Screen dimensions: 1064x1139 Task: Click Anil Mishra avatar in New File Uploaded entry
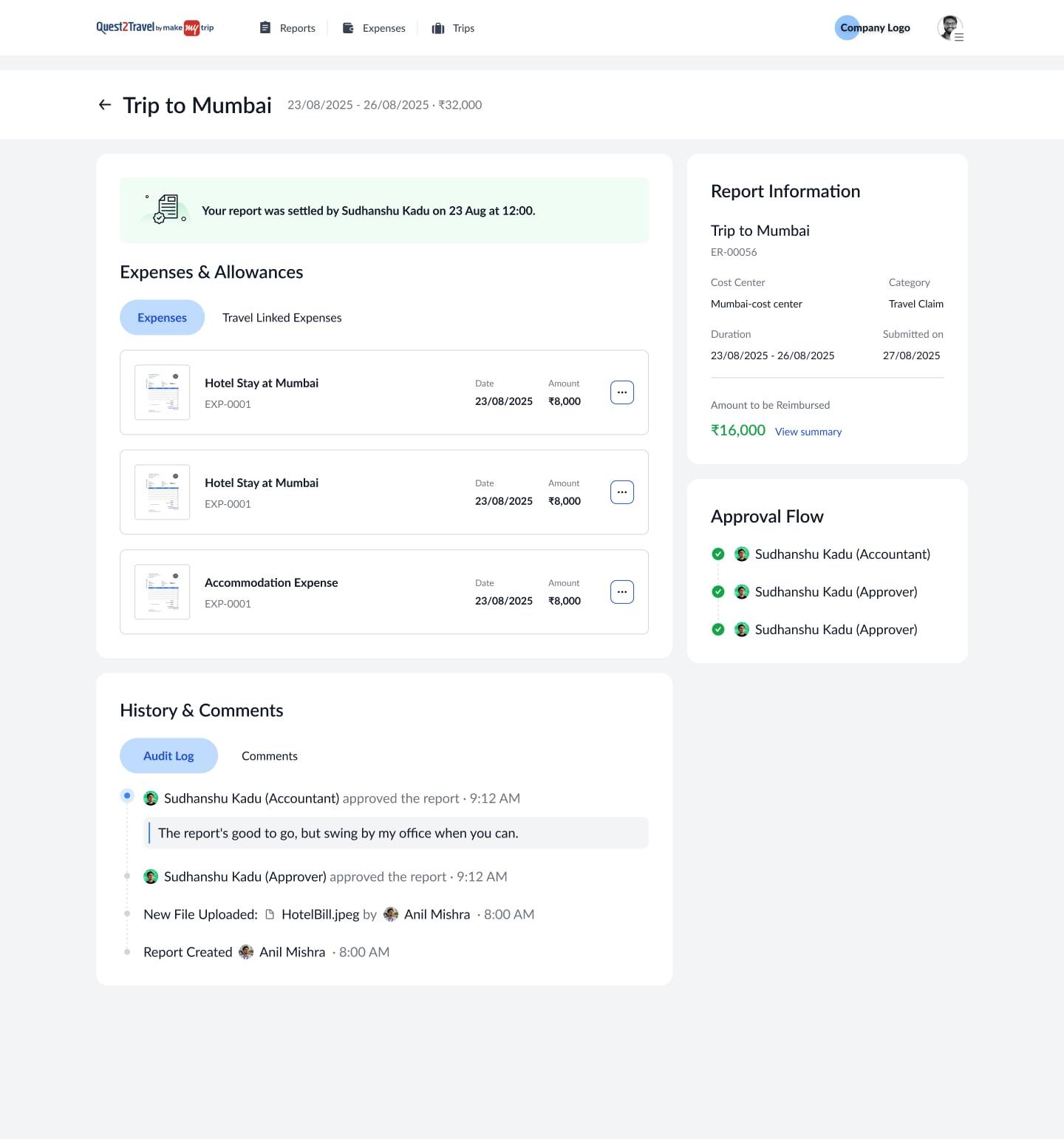click(x=391, y=914)
